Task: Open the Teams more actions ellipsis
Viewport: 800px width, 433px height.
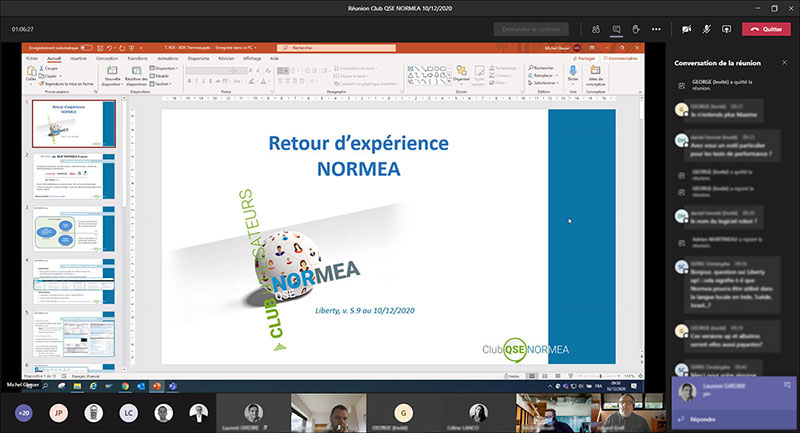Action: [x=656, y=29]
